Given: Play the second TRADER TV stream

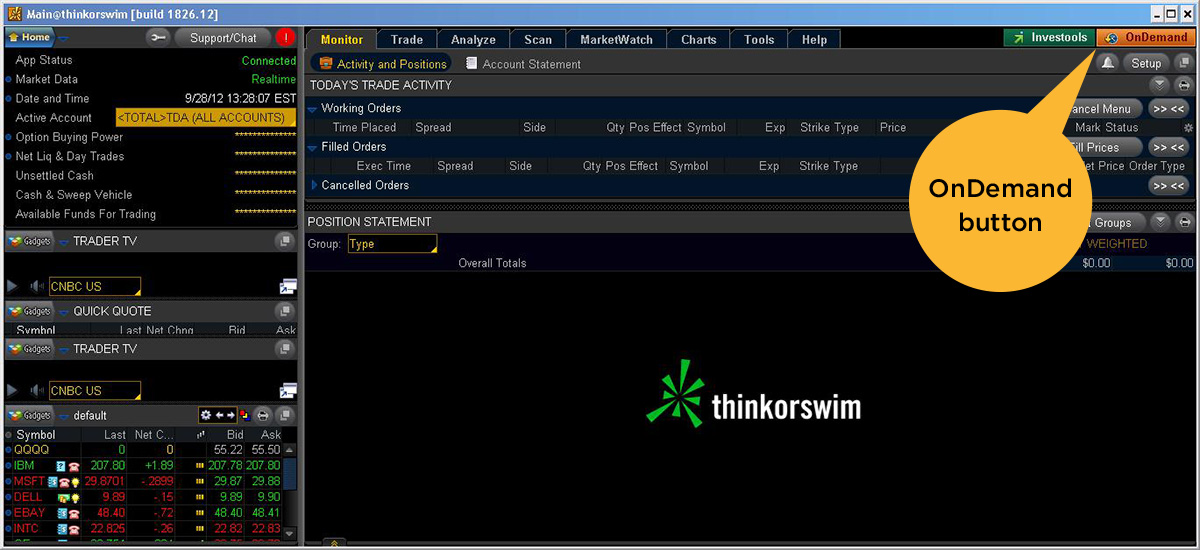Looking at the screenshot, I should pos(13,391).
